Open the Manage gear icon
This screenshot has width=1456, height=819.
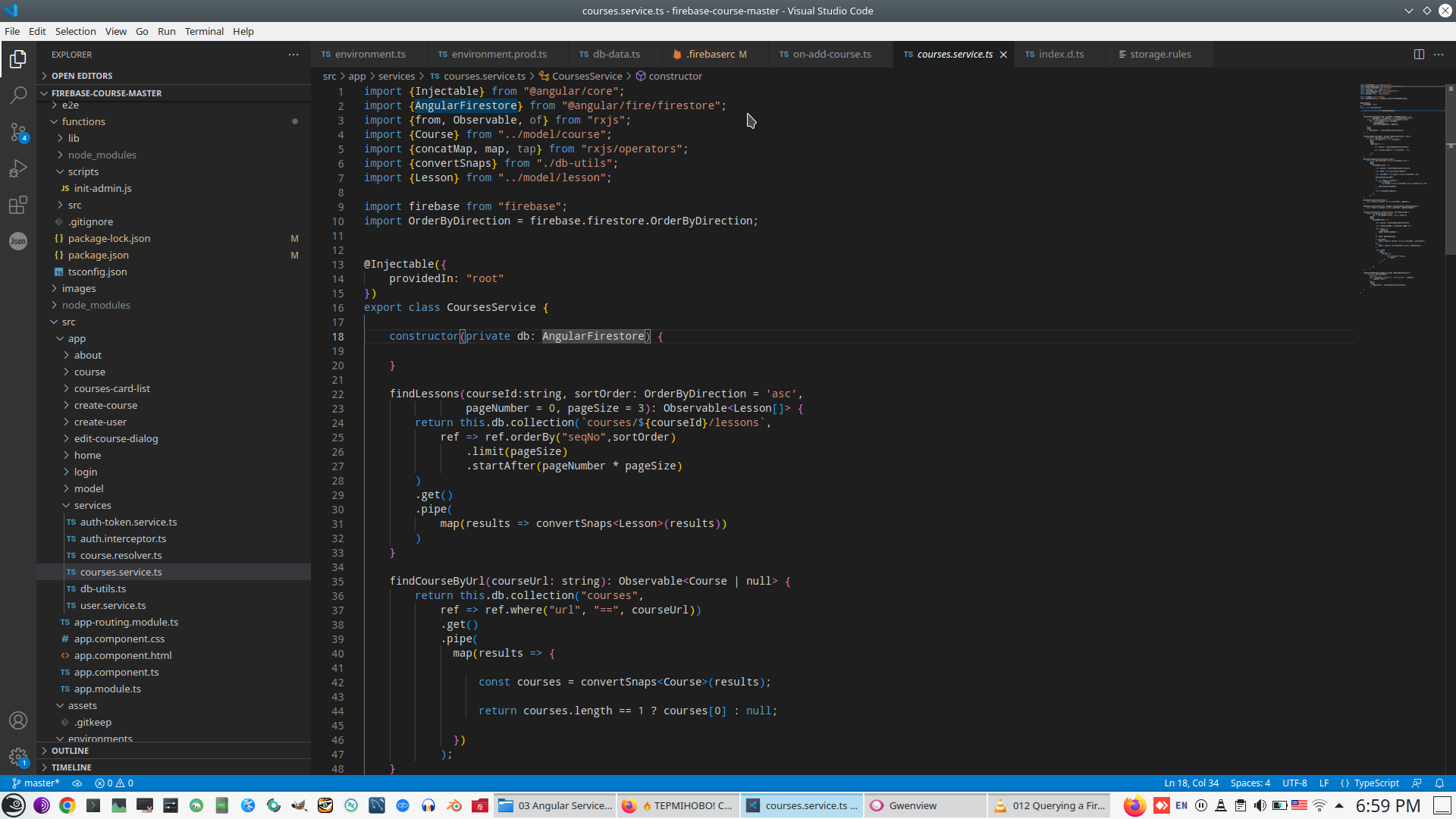click(x=18, y=757)
